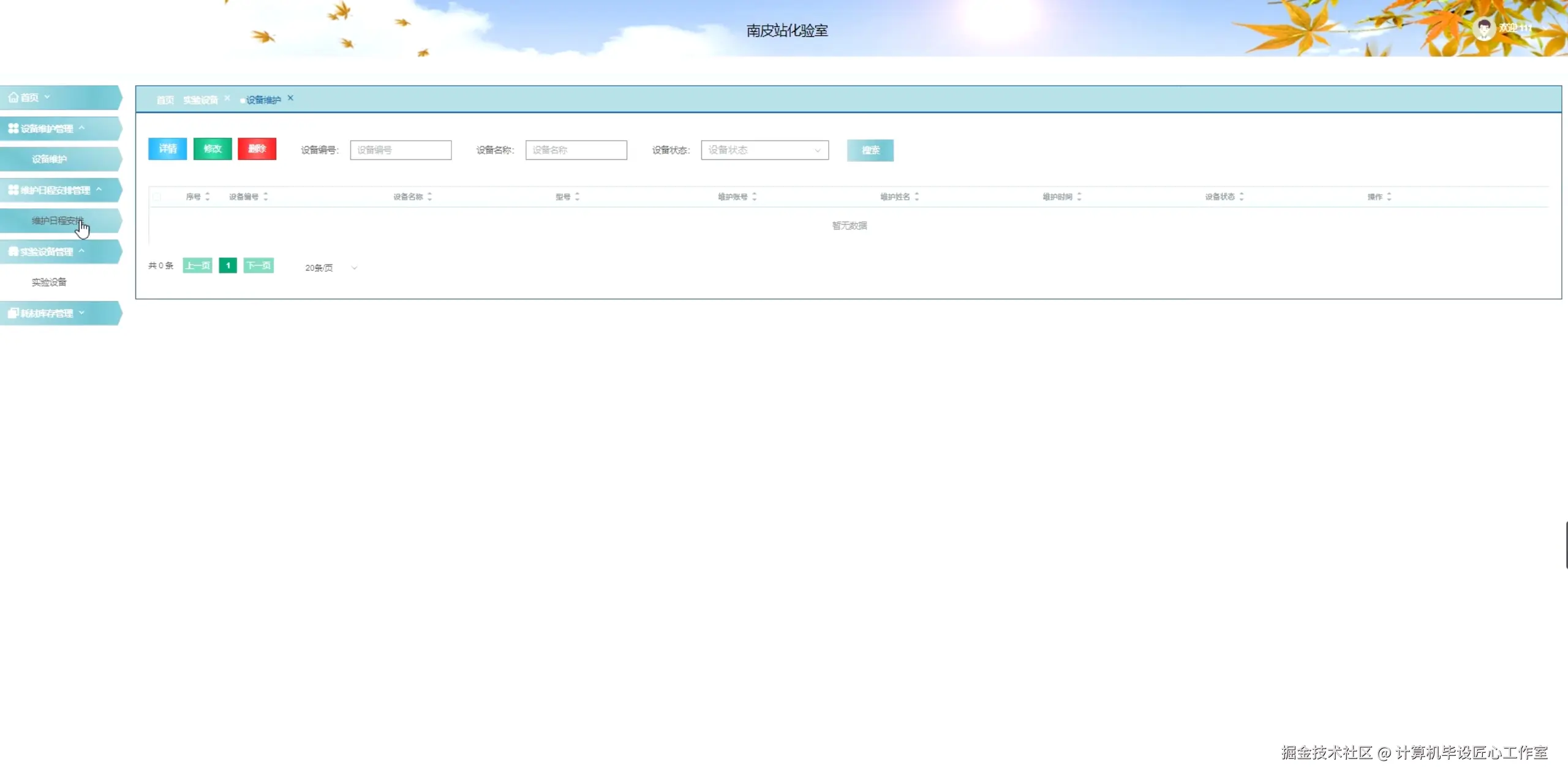Click the user avatar in the header
Screen dimensions: 1568x781
(1483, 28)
